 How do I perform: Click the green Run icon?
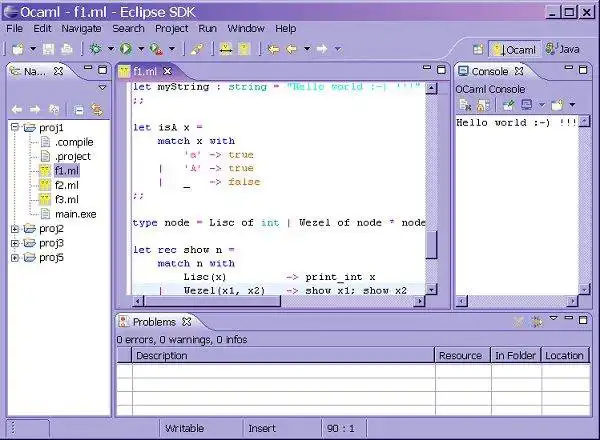(126, 49)
